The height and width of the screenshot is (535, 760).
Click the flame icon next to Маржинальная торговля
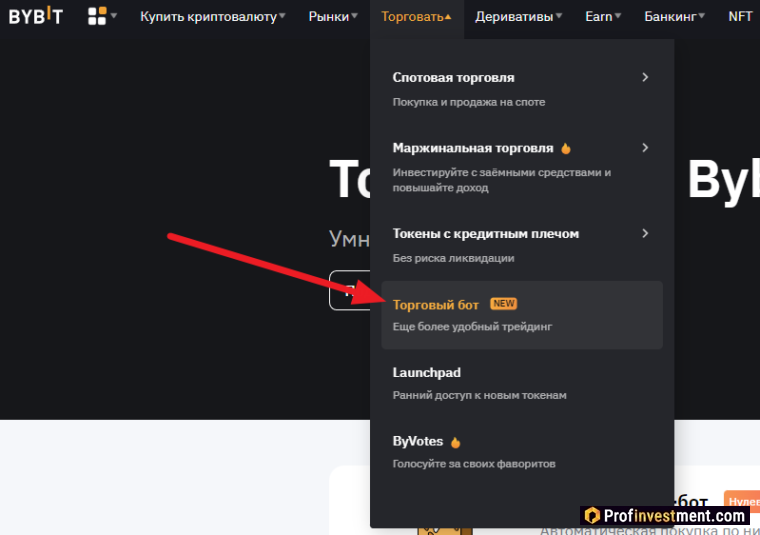[x=566, y=148]
